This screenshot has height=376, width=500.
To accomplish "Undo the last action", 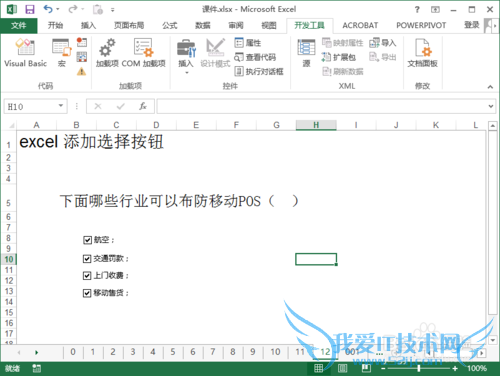I will (x=48, y=9).
